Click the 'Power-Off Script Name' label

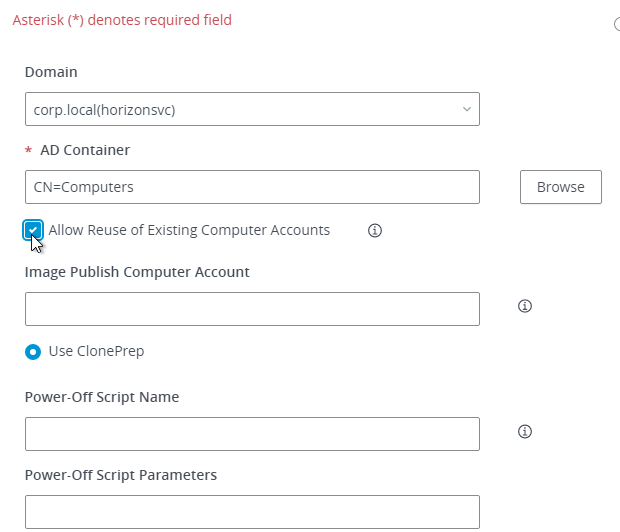(102, 397)
